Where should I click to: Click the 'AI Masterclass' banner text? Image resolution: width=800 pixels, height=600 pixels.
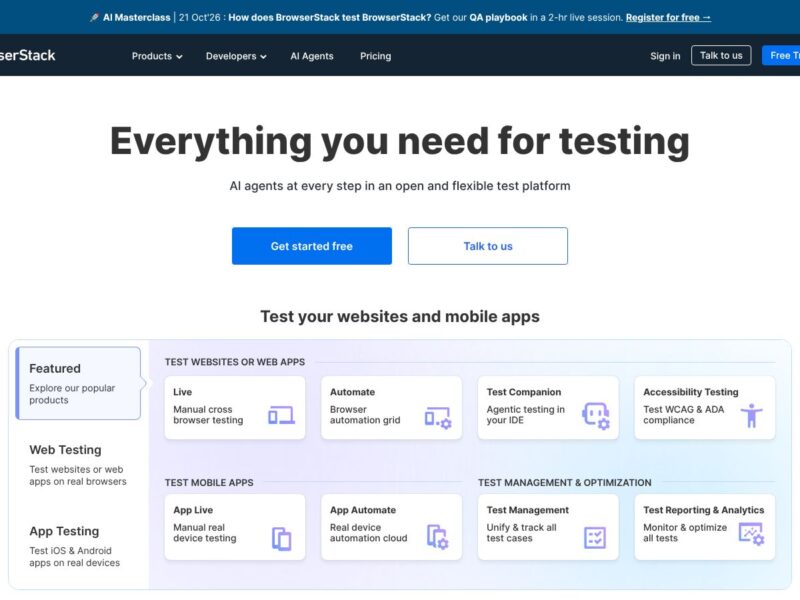coord(136,17)
